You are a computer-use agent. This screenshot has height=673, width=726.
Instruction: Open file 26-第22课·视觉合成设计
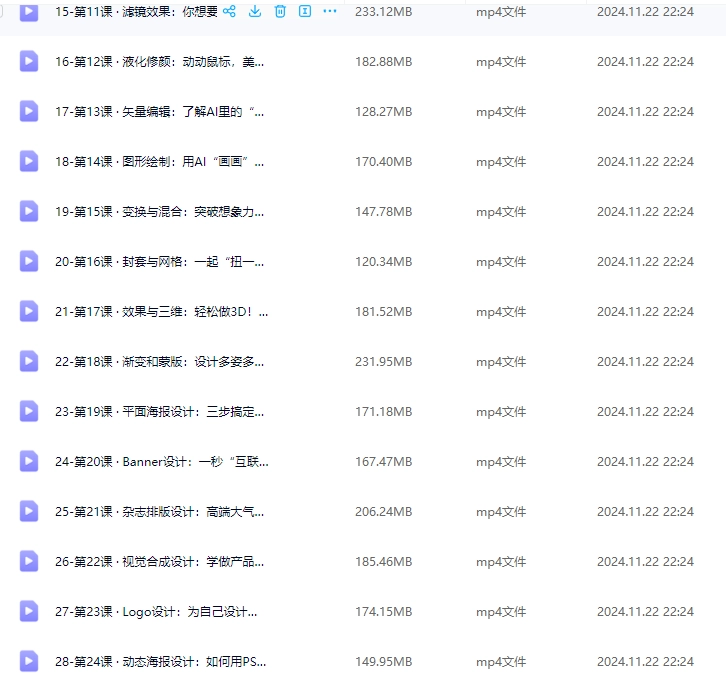pyautogui.click(x=159, y=561)
